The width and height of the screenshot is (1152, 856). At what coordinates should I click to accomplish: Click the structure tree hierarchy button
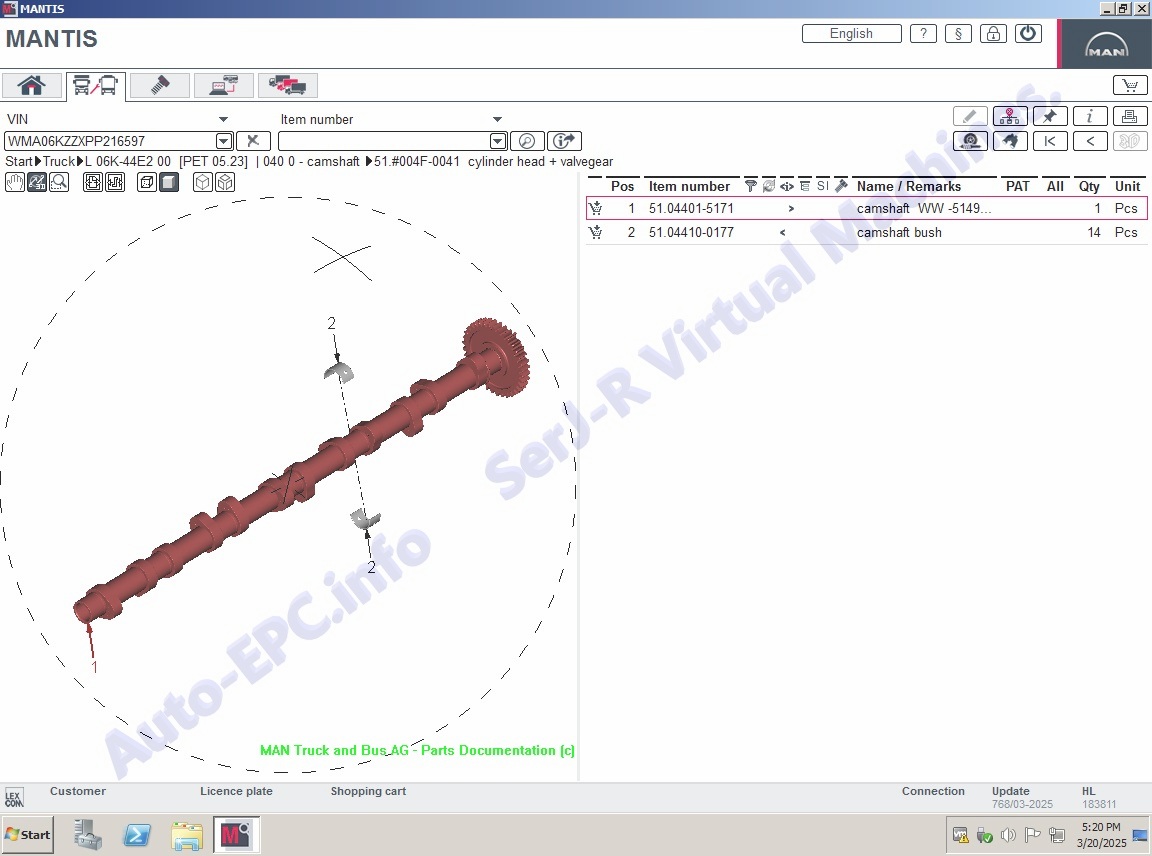click(1009, 116)
